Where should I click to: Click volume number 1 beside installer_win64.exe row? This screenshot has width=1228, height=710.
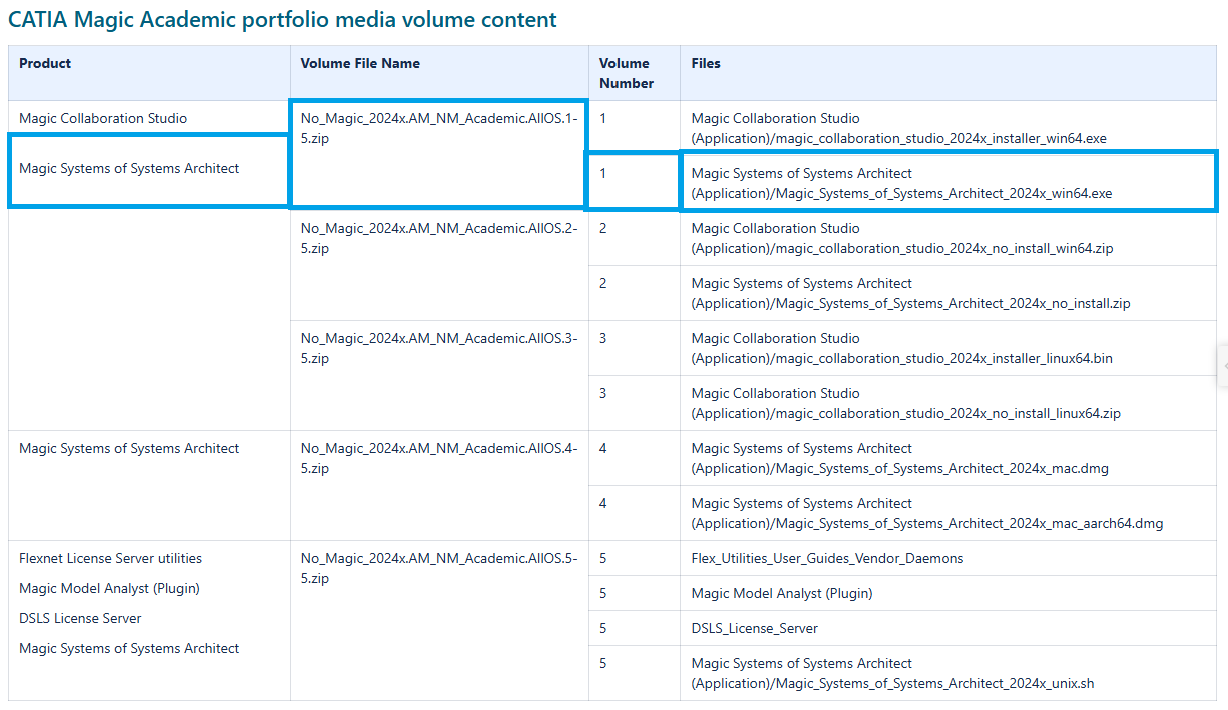coord(603,118)
